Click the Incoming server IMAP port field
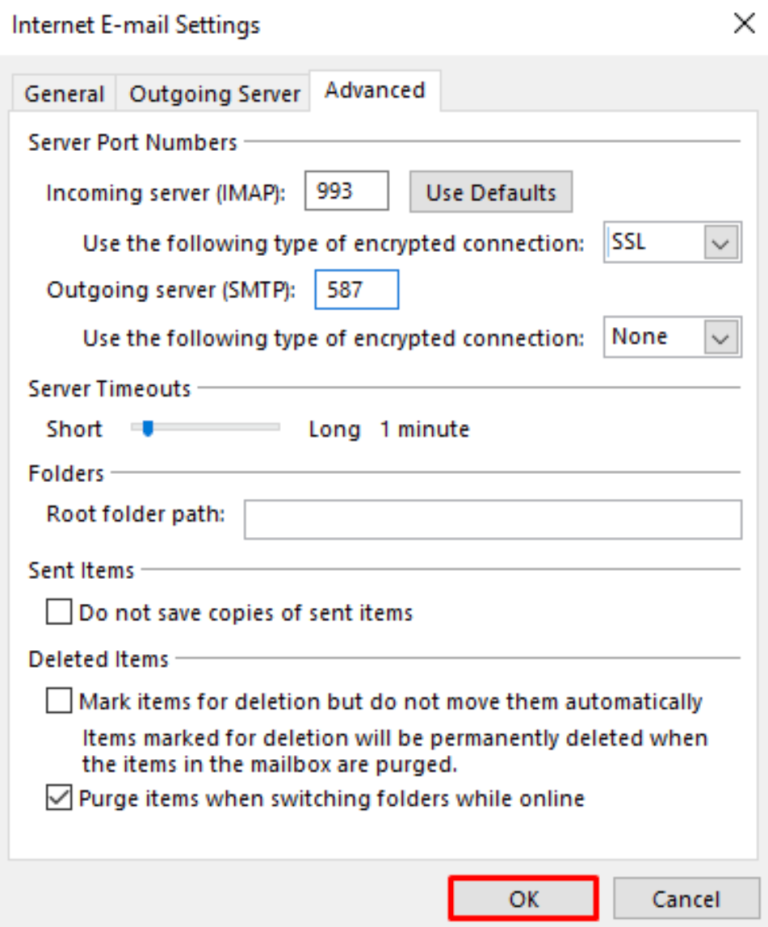The width and height of the screenshot is (768, 927). coord(345,190)
